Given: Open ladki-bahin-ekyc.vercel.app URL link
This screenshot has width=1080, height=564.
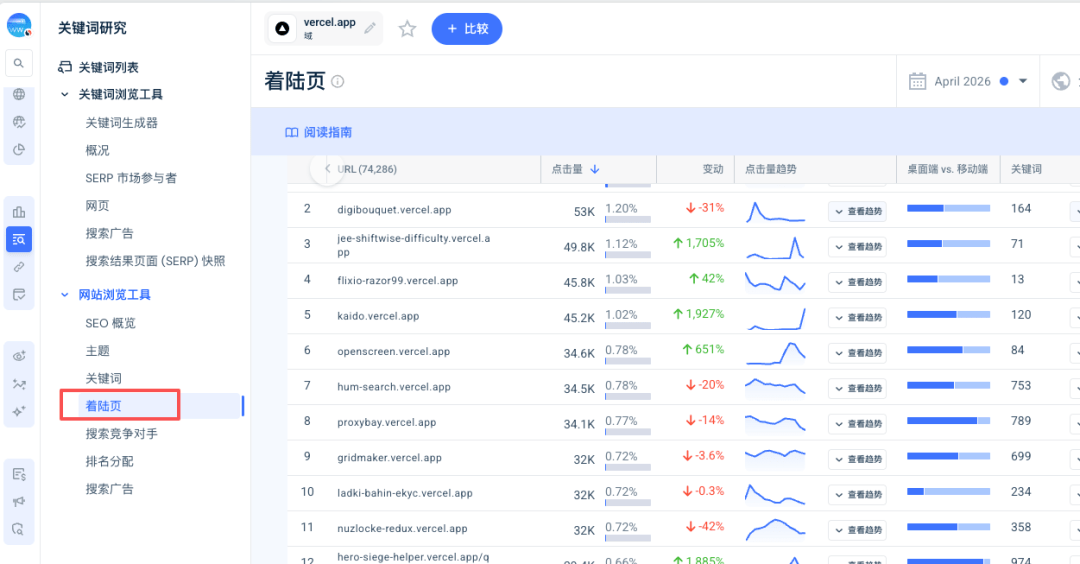Looking at the screenshot, I should tap(405, 493).
